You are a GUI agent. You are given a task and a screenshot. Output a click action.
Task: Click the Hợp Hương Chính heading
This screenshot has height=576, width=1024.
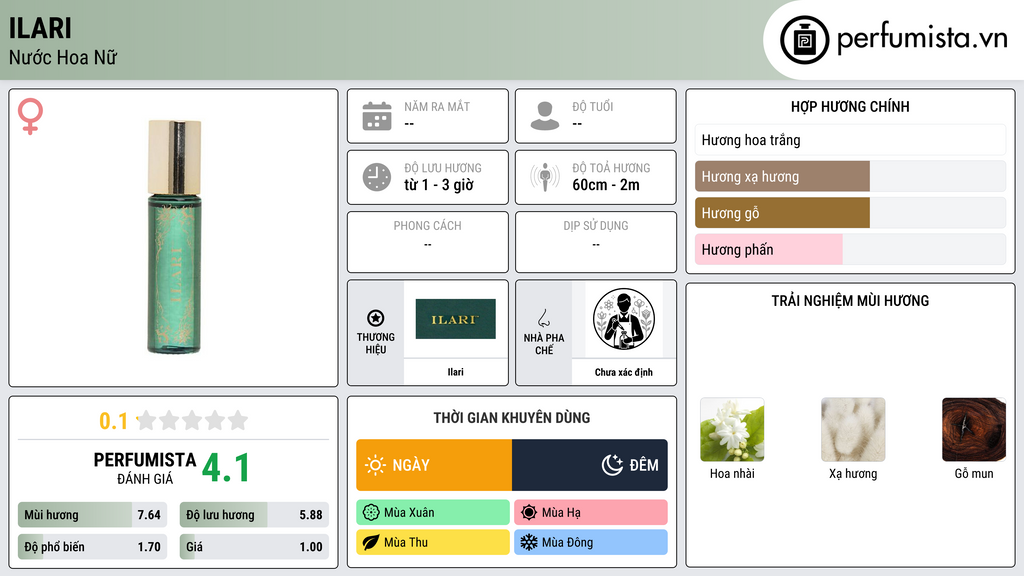[850, 106]
